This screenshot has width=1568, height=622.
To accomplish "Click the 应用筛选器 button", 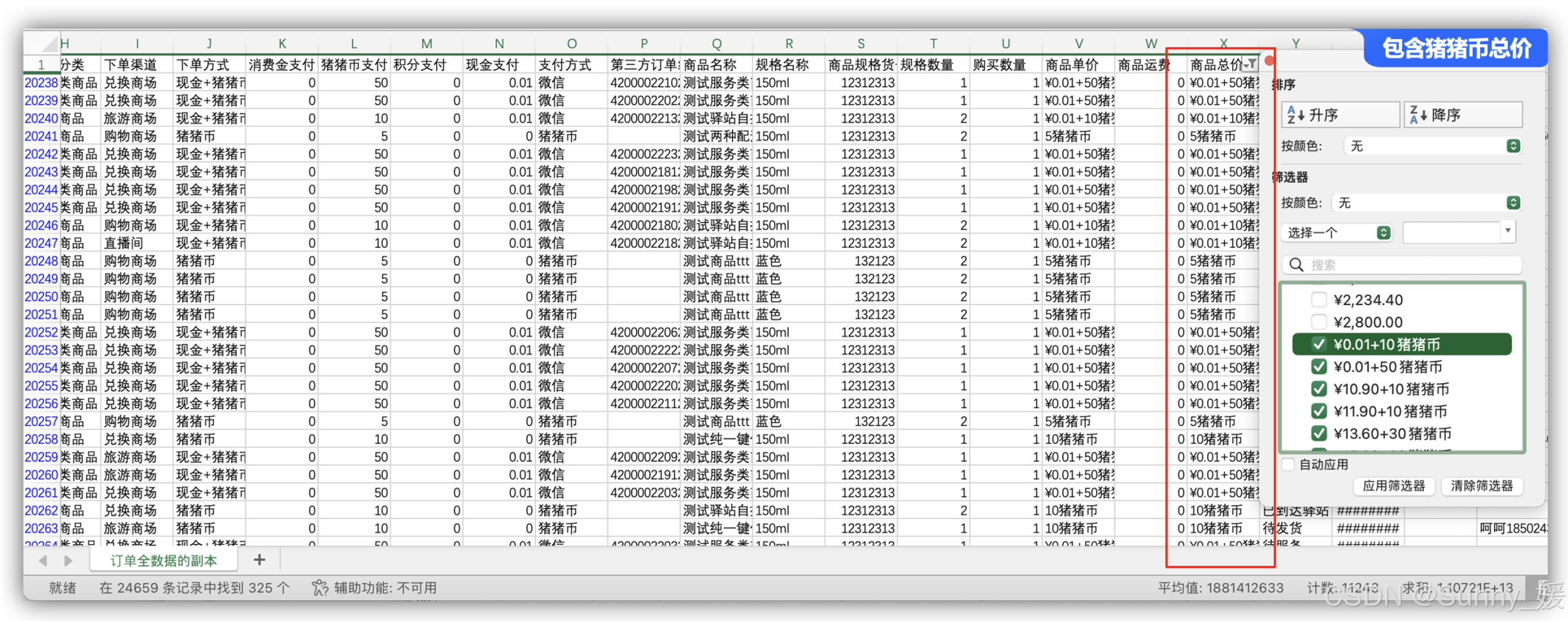I will pos(1393,486).
